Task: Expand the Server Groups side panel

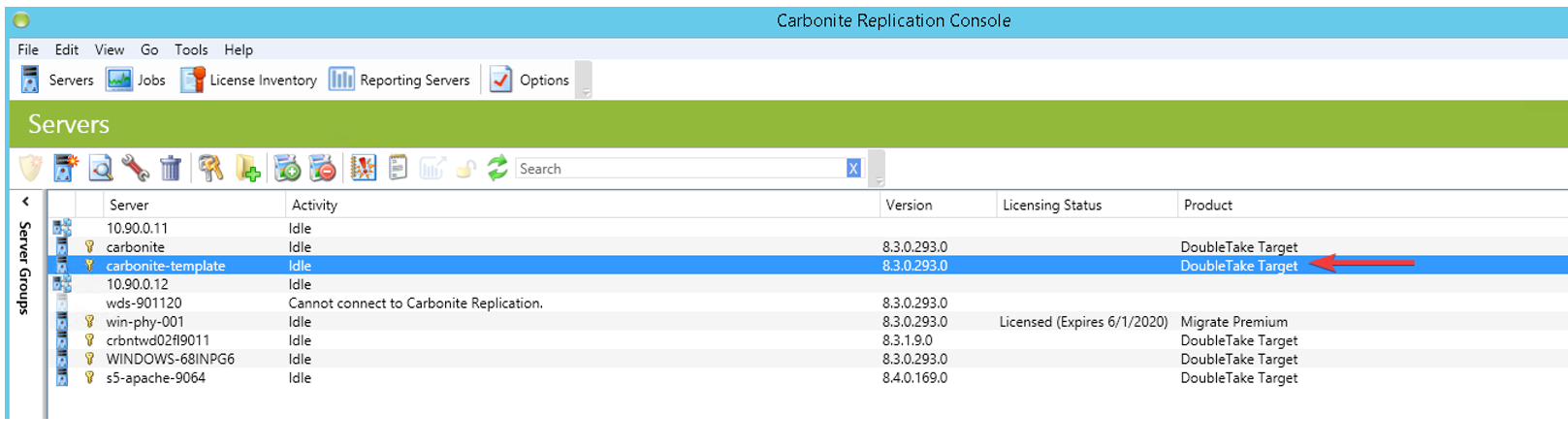Action: coord(25,203)
